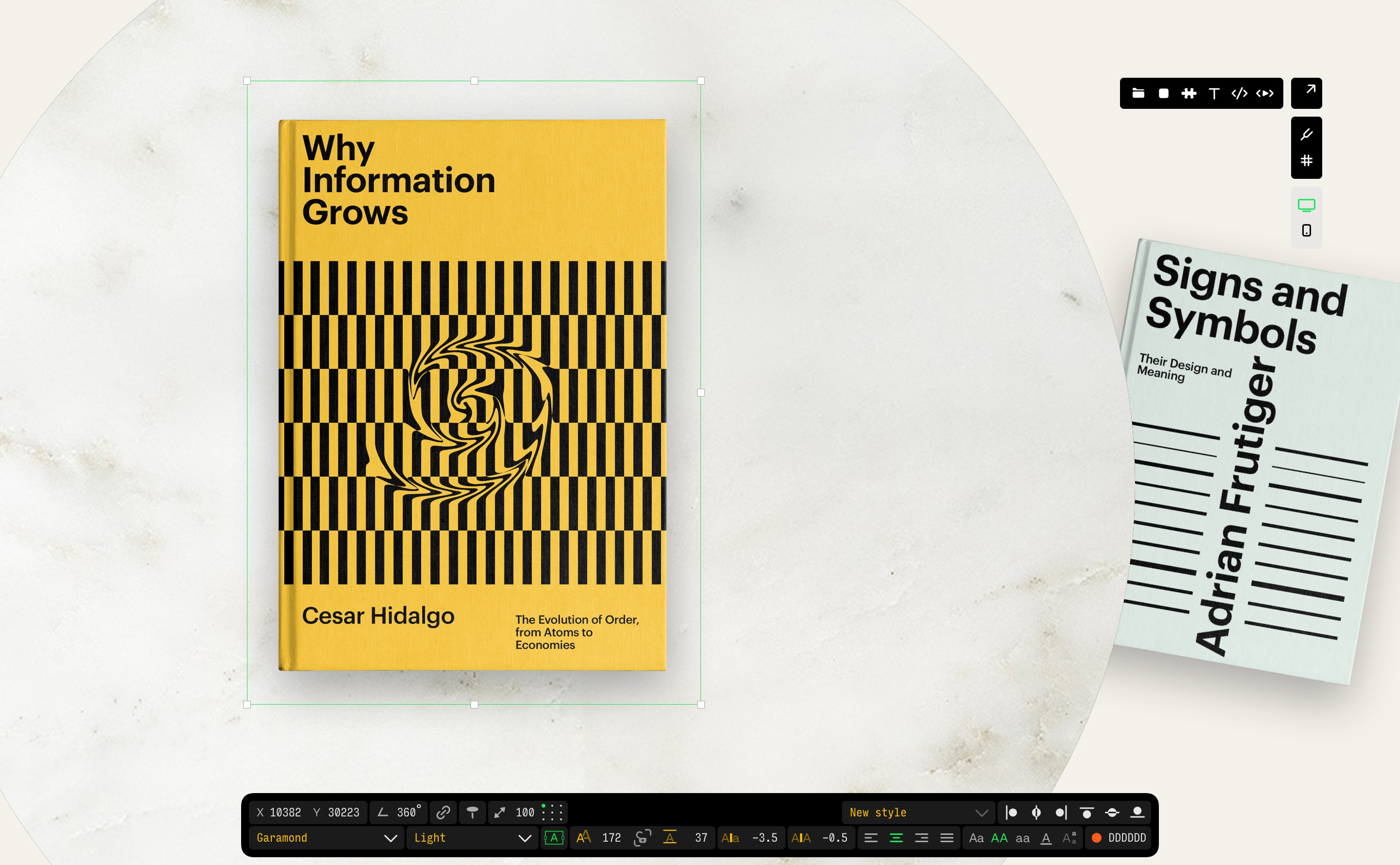Click the diagonal arrow expand button

click(x=1306, y=93)
